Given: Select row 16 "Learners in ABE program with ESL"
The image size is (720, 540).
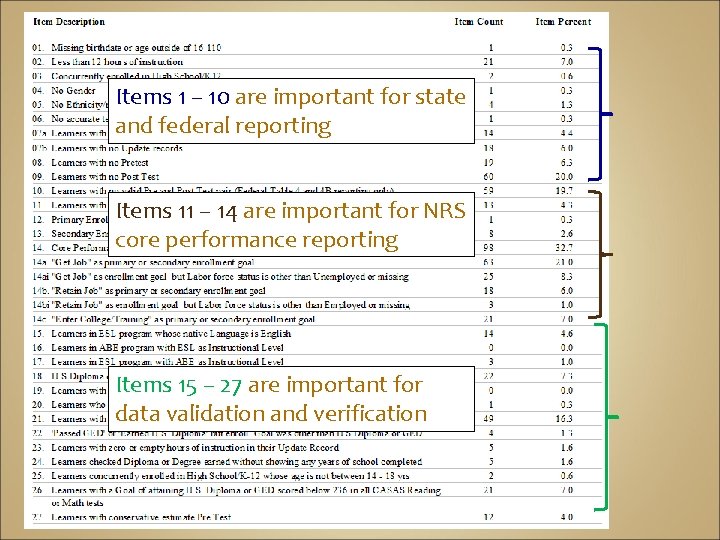Looking at the screenshot, I should (x=317, y=348).
